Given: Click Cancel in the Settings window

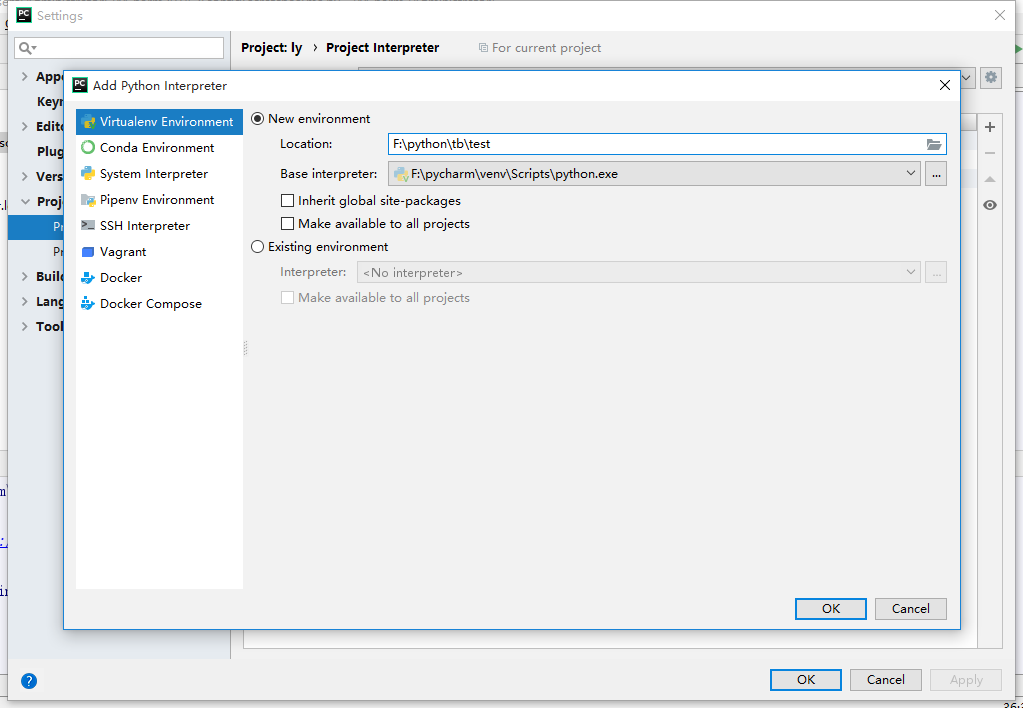Looking at the screenshot, I should pyautogui.click(x=885, y=680).
